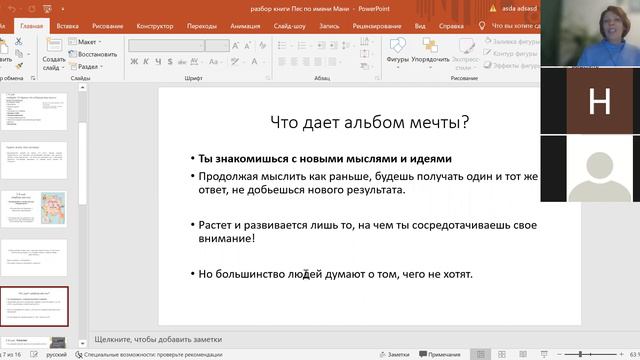Image resolution: width=640 pixels, height=360 pixels.
Task: Switch to the Рисование tab
Action: click(107, 26)
